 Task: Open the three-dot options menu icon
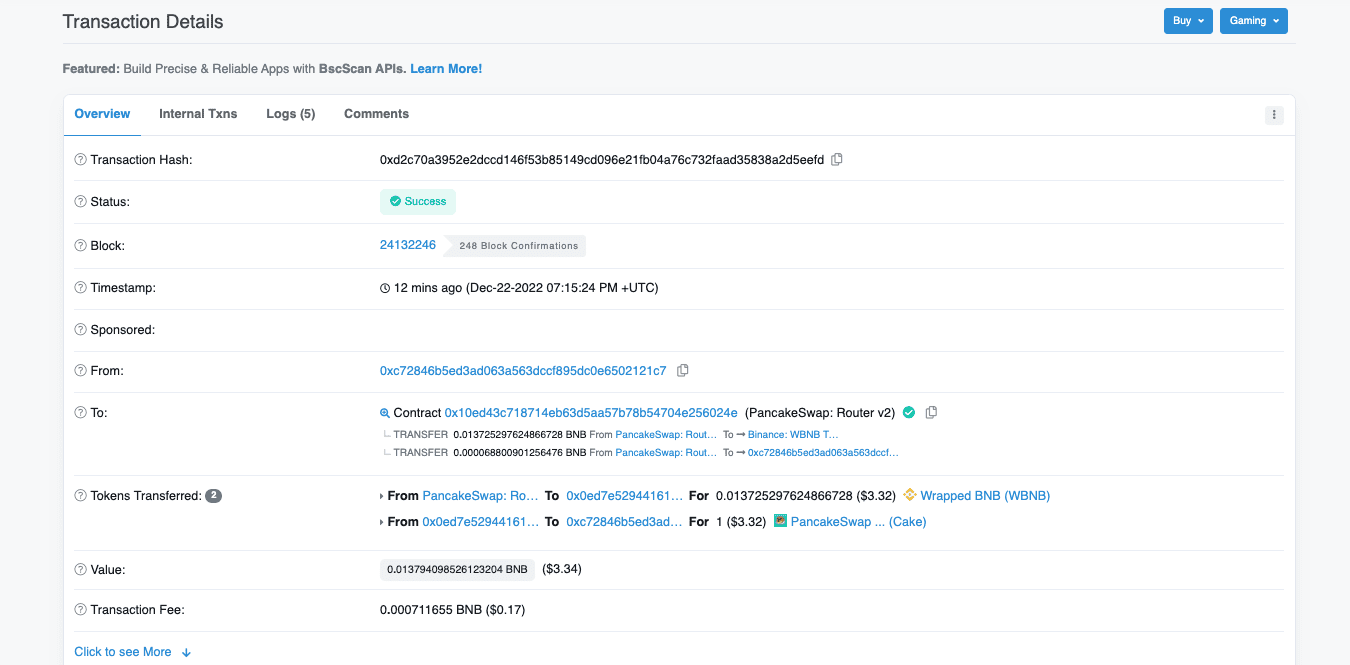click(x=1274, y=115)
